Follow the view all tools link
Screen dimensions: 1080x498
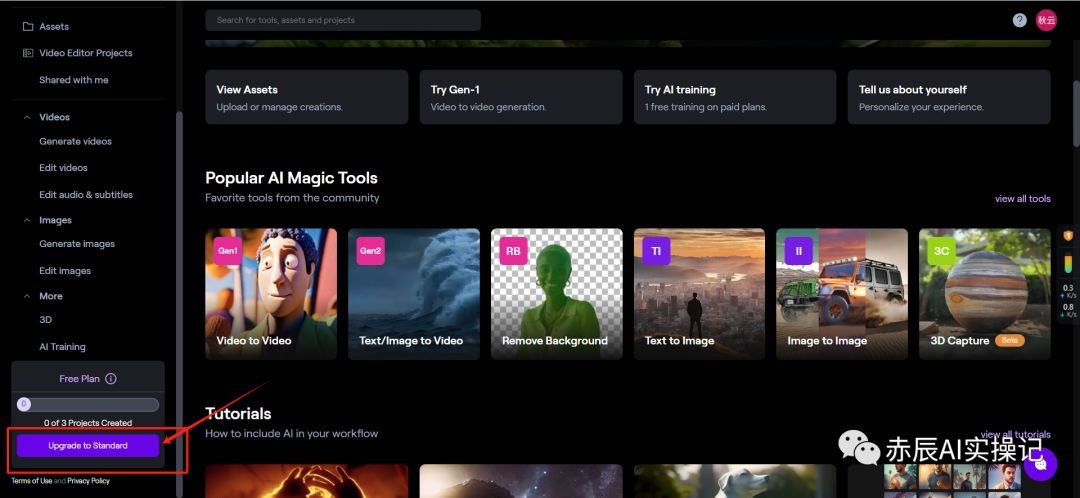[1023, 198]
